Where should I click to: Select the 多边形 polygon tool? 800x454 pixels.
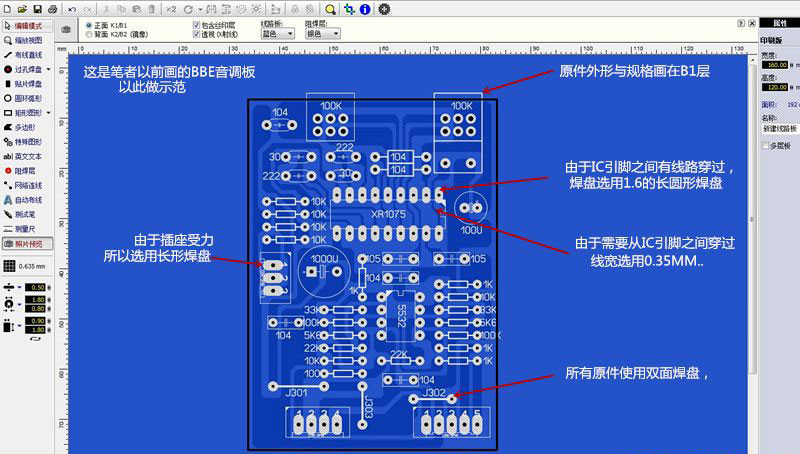(x=23, y=127)
